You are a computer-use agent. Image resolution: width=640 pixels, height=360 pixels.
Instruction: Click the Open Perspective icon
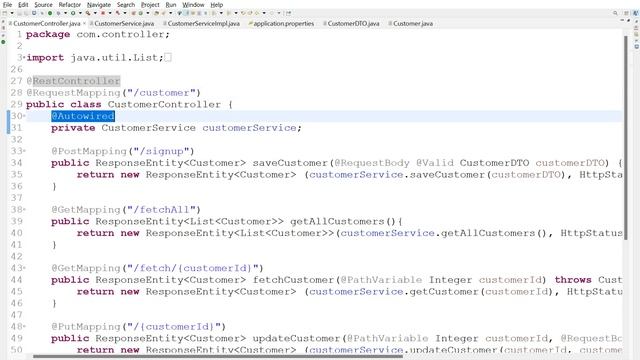[x=627, y=13]
